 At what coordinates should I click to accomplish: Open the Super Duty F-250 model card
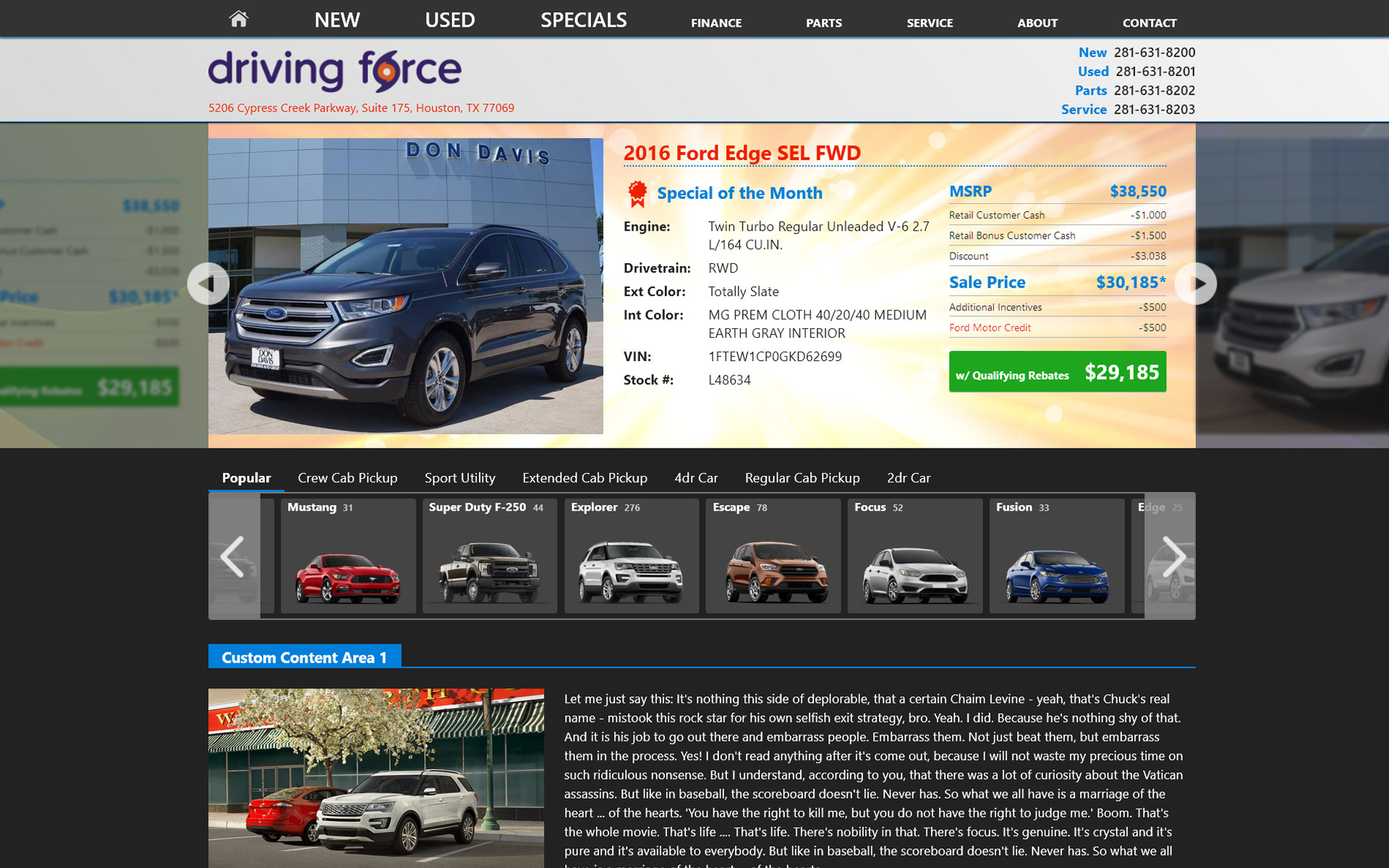coord(490,556)
